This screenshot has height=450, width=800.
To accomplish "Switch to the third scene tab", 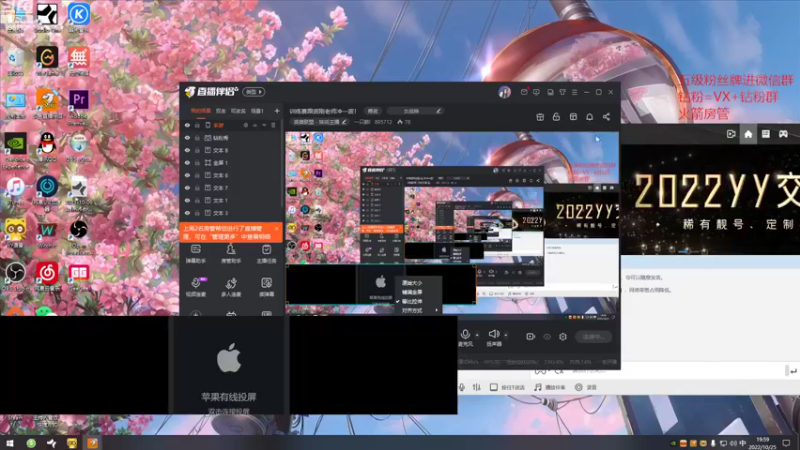I will pyautogui.click(x=238, y=111).
